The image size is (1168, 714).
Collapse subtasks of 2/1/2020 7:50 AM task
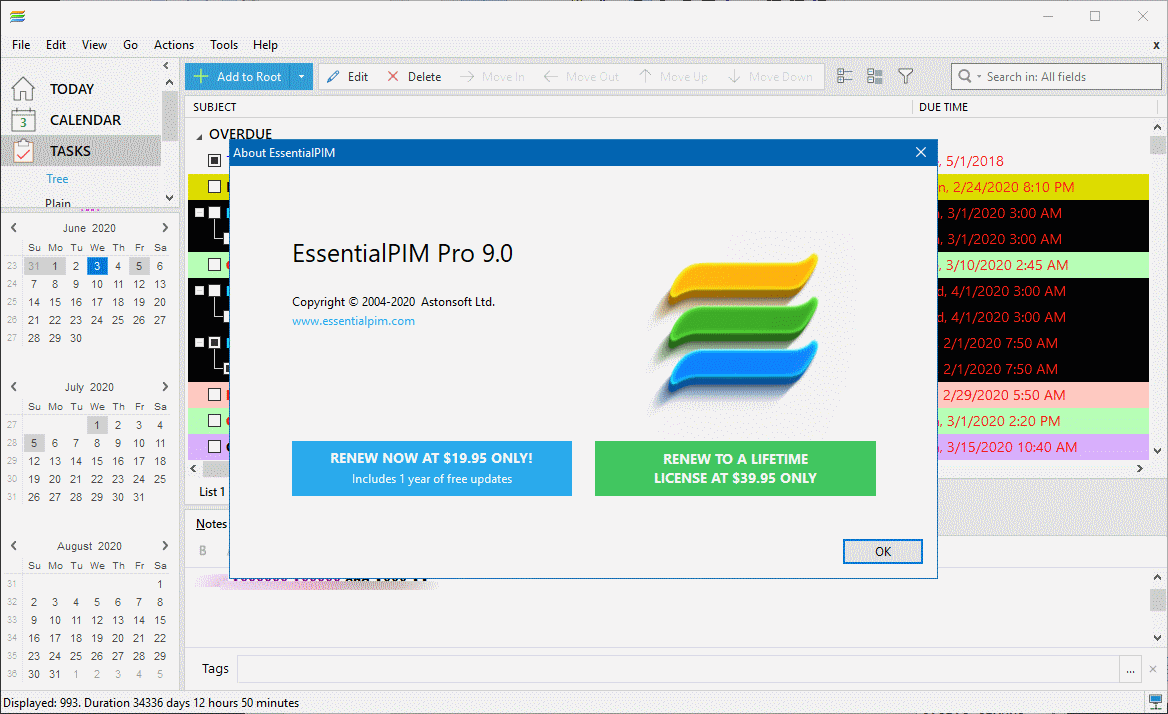[x=200, y=342]
